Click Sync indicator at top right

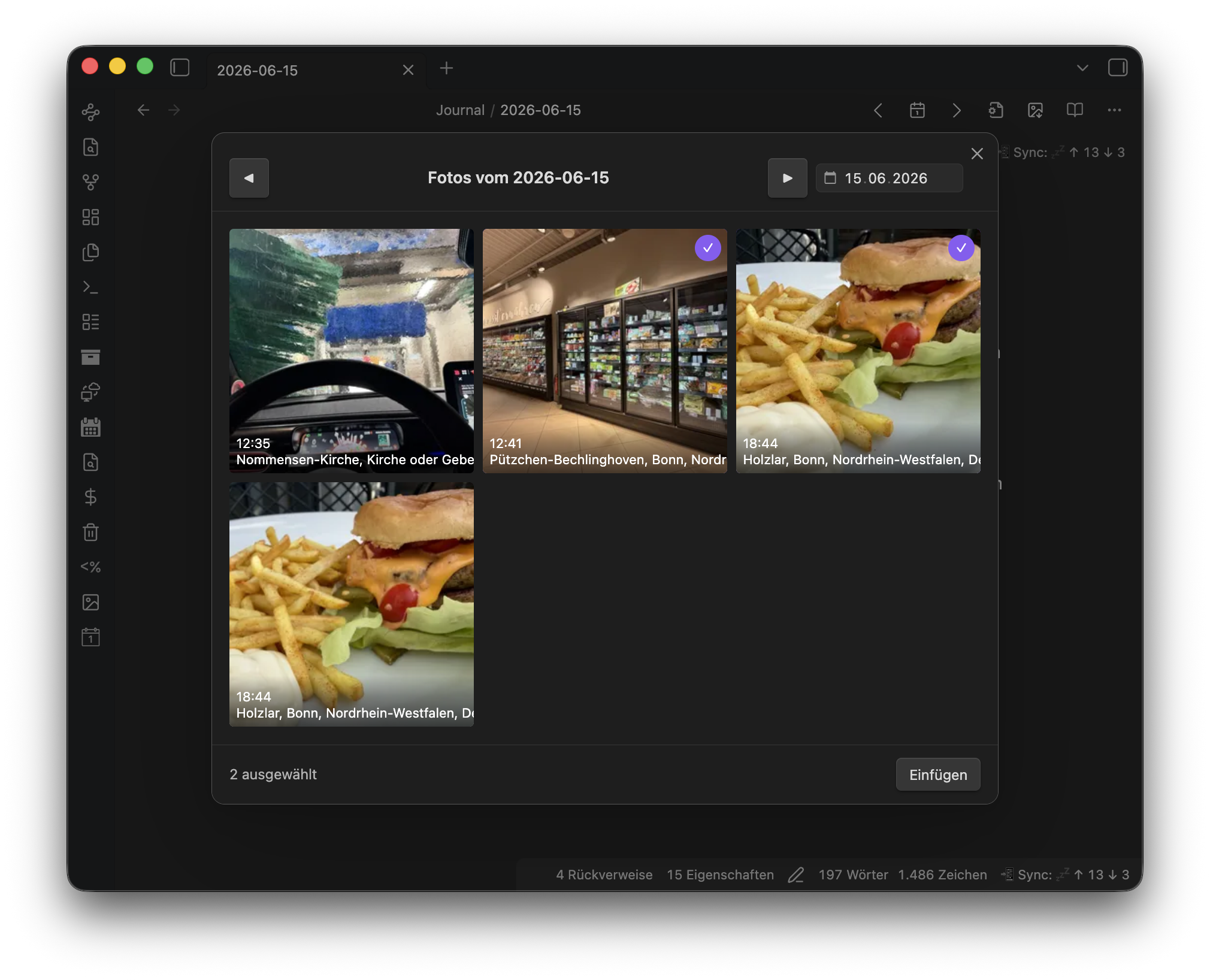pyautogui.click(x=1063, y=152)
